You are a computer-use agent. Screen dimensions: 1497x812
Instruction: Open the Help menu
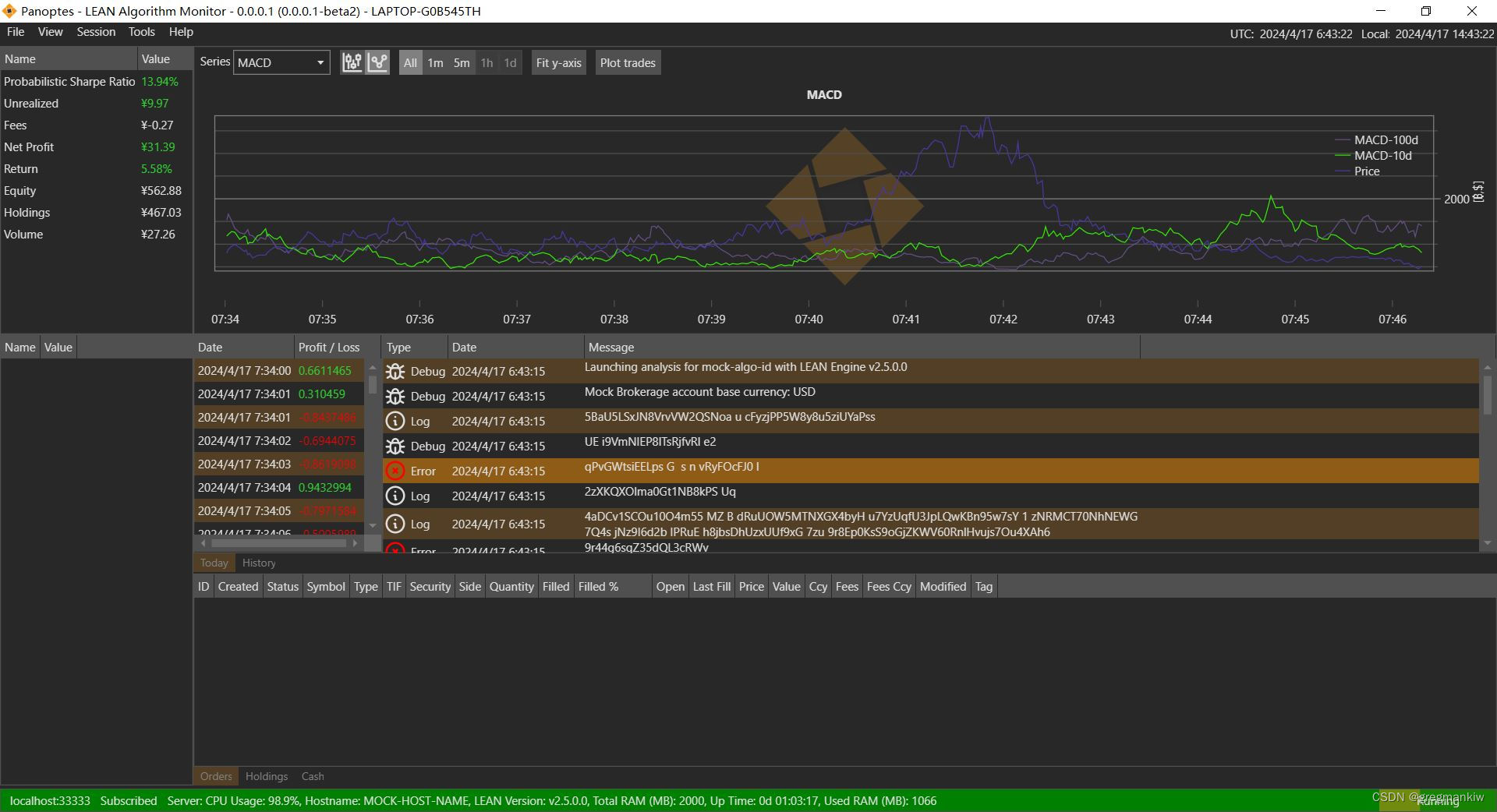(x=181, y=32)
